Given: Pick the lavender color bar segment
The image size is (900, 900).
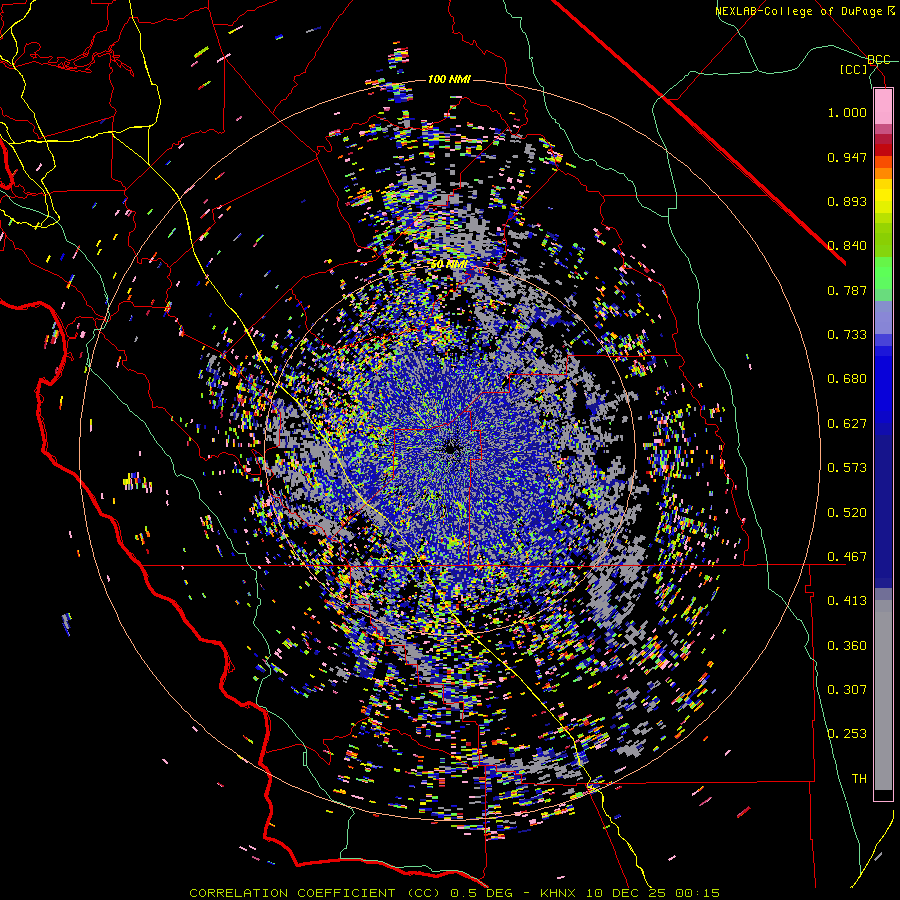Looking at the screenshot, I should 883,318.
